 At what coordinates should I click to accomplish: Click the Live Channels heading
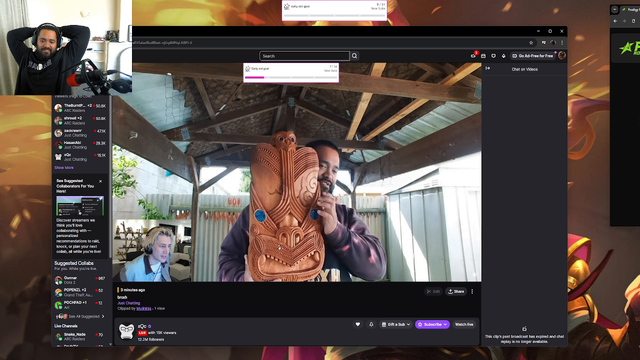pos(66,326)
